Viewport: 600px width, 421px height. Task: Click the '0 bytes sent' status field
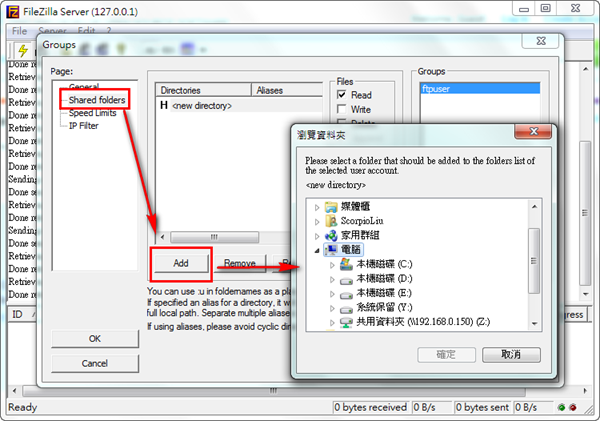point(482,407)
